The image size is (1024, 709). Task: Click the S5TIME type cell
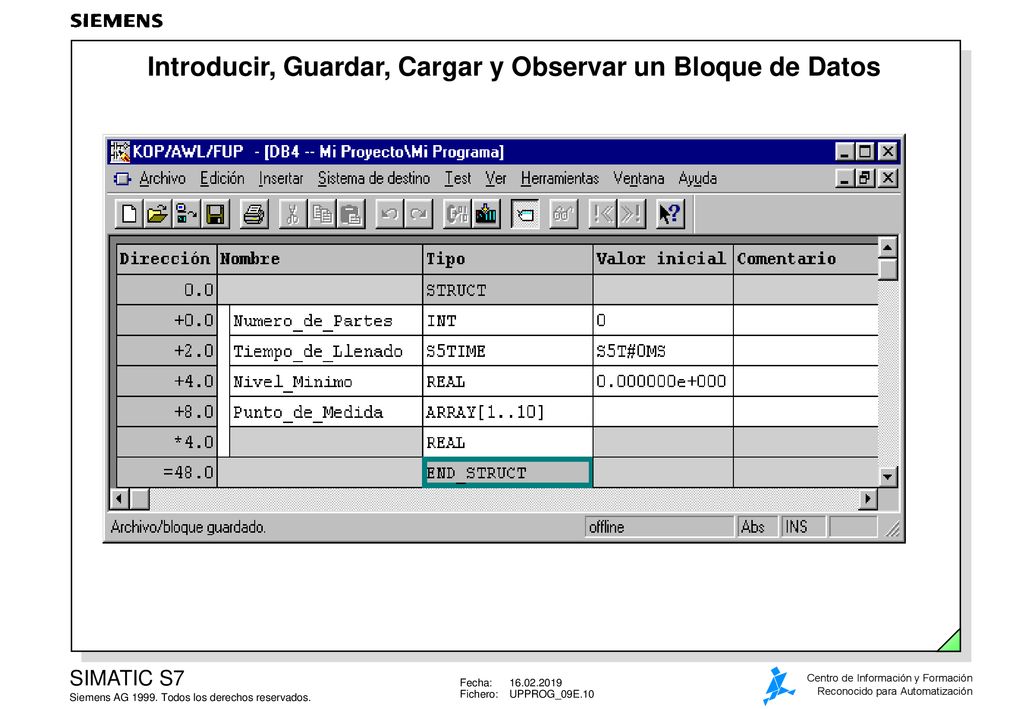(x=507, y=351)
